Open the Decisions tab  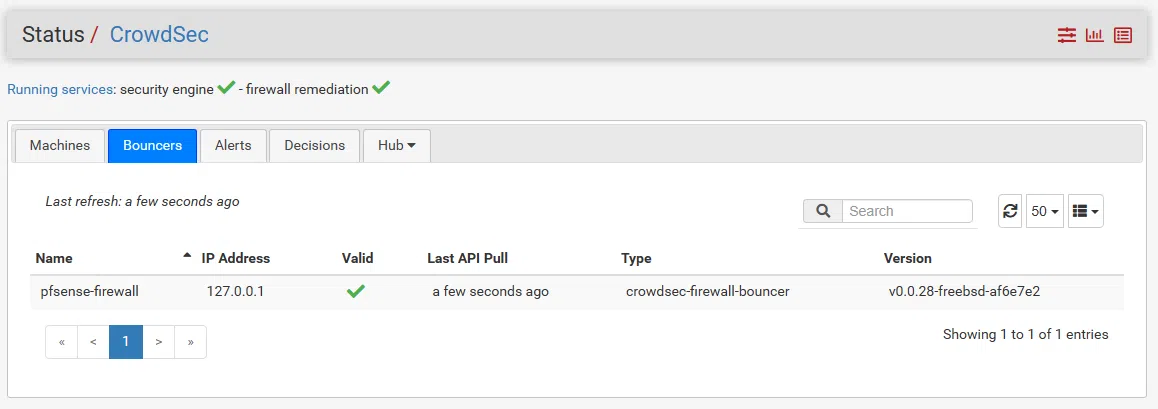pyautogui.click(x=314, y=145)
